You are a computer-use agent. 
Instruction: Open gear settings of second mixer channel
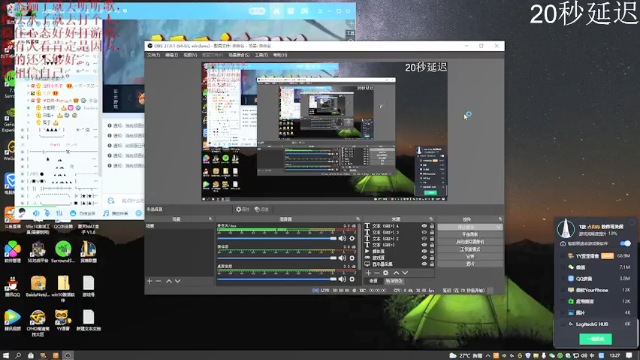(352, 258)
